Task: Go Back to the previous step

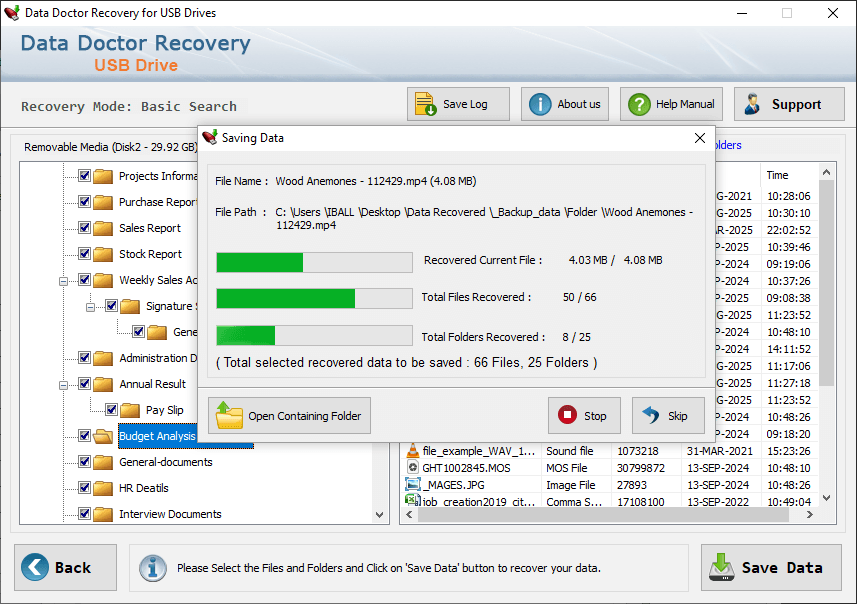Action: point(66,567)
